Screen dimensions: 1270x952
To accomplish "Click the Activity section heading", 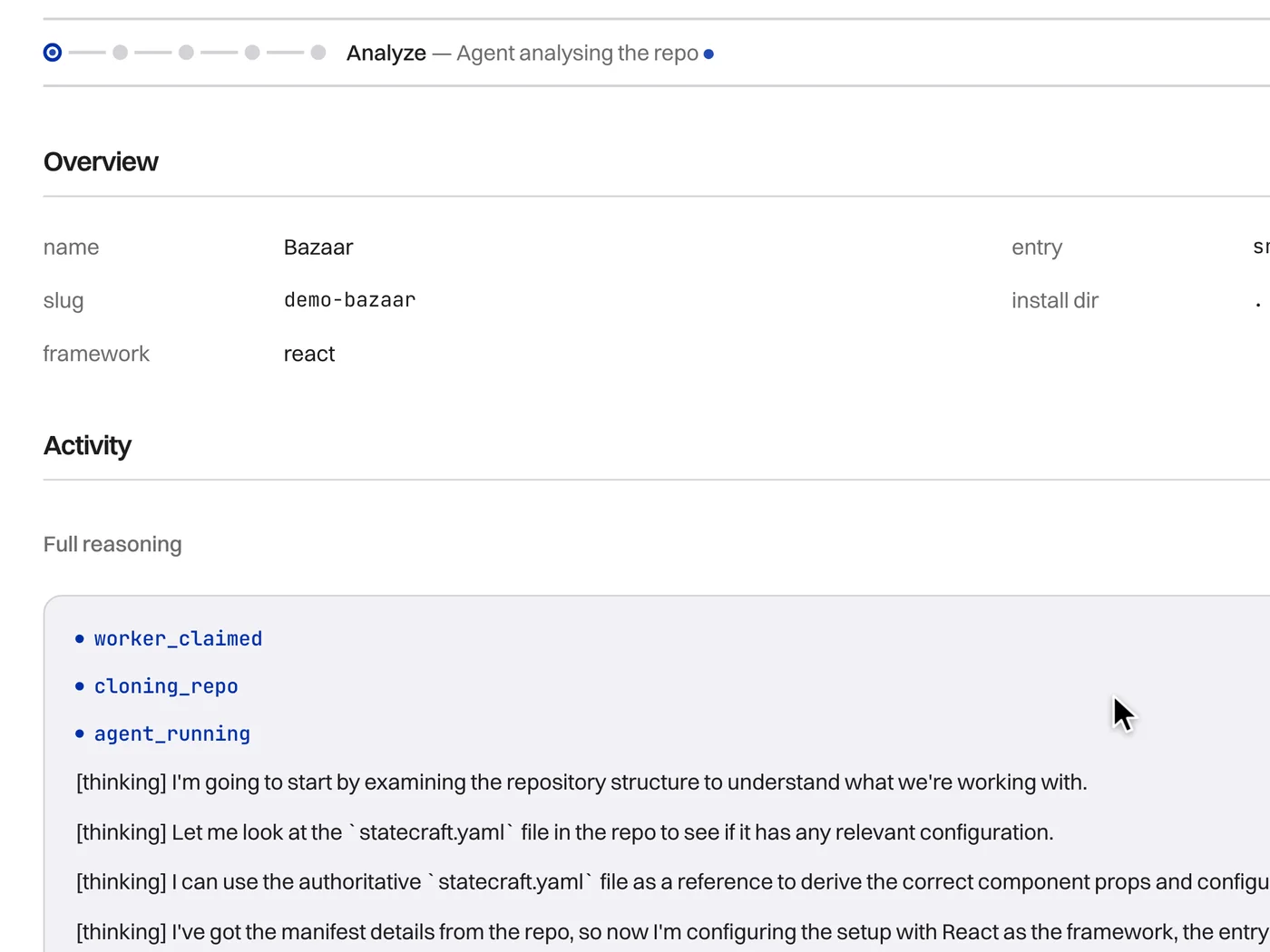I will point(87,445).
